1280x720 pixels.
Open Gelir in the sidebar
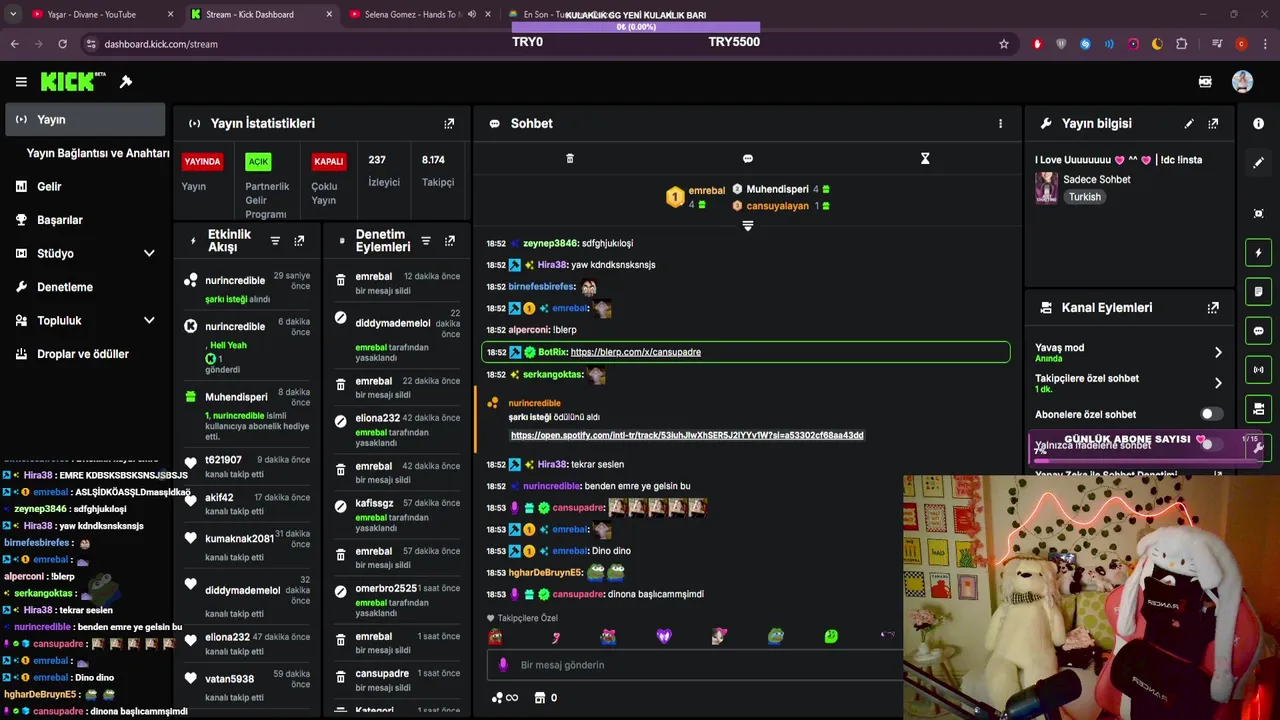click(49, 187)
